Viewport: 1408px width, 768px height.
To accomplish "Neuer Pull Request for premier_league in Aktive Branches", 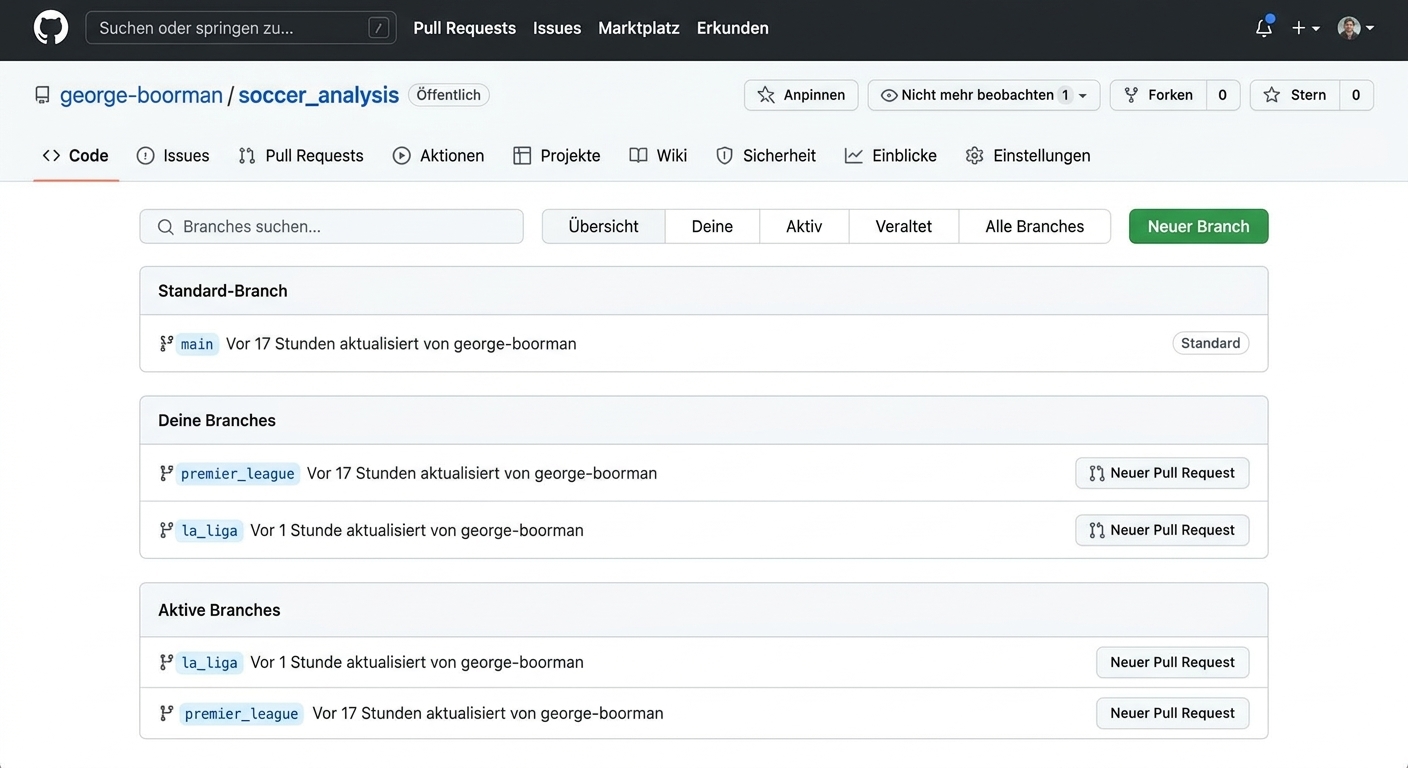I will [x=1173, y=713].
